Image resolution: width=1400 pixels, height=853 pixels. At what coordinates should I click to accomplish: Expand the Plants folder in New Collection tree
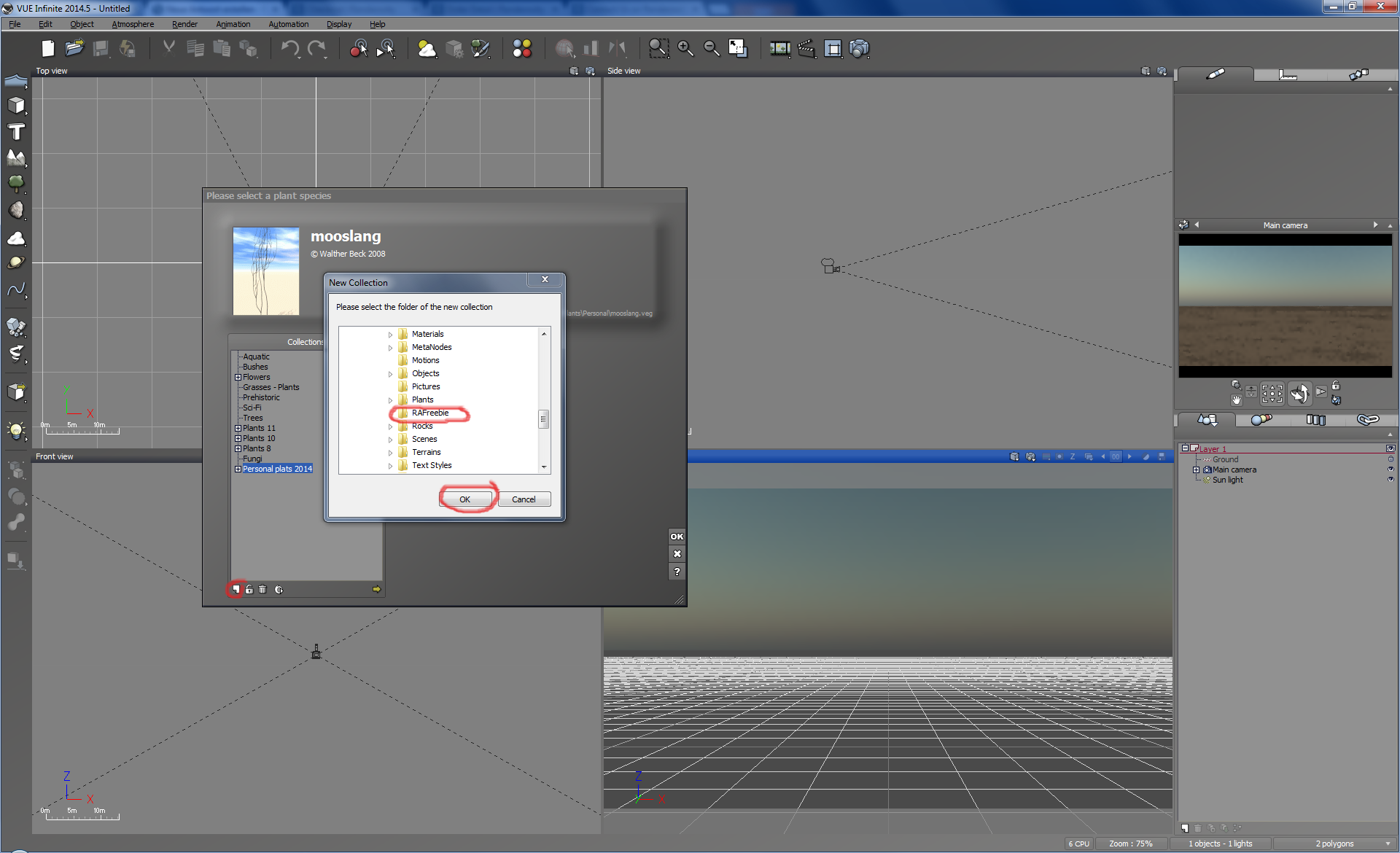390,400
